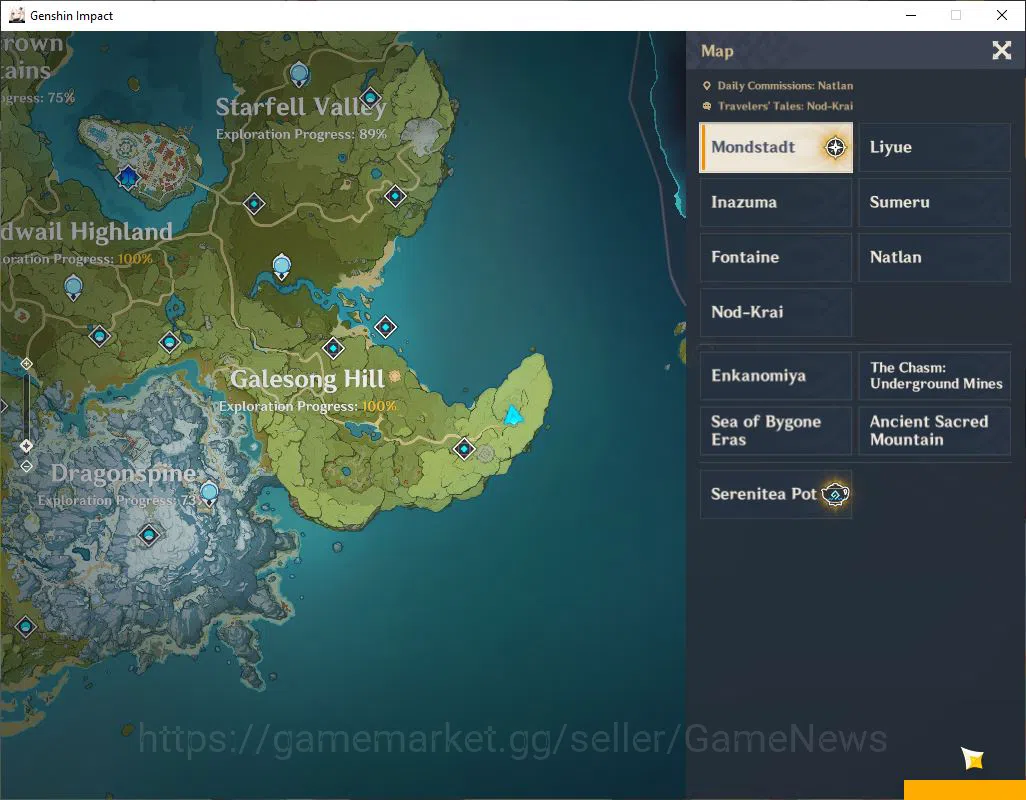The height and width of the screenshot is (800, 1026).
Task: Enter the Serenitea Pot
Action: coord(776,494)
